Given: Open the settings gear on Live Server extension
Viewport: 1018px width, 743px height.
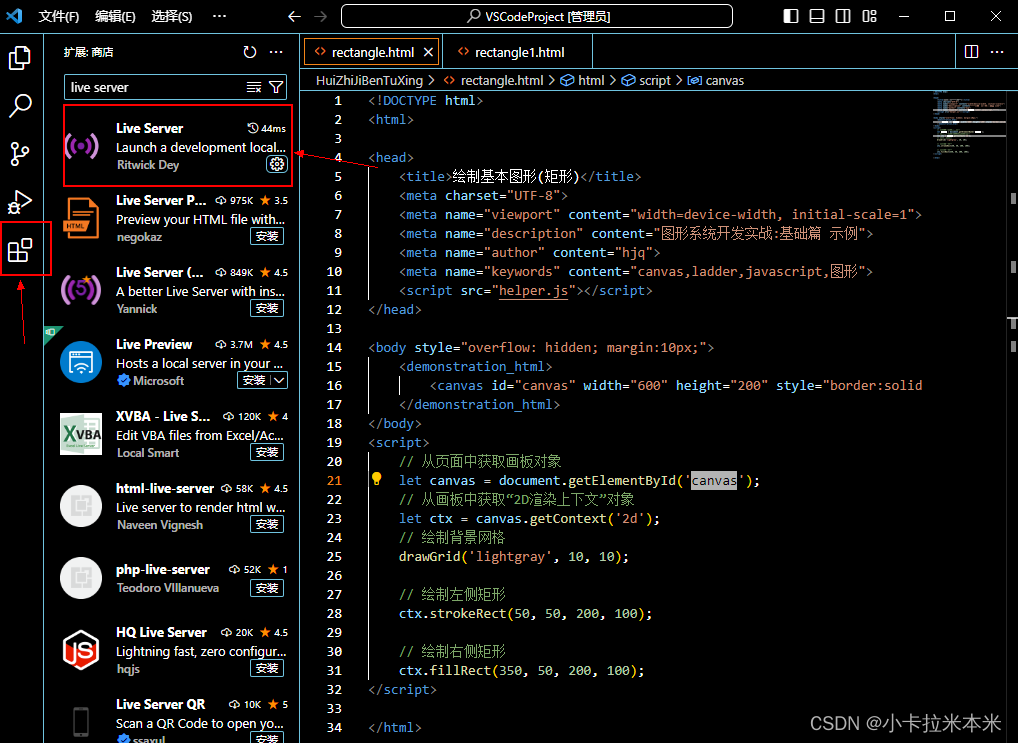Looking at the screenshot, I should tap(277, 165).
